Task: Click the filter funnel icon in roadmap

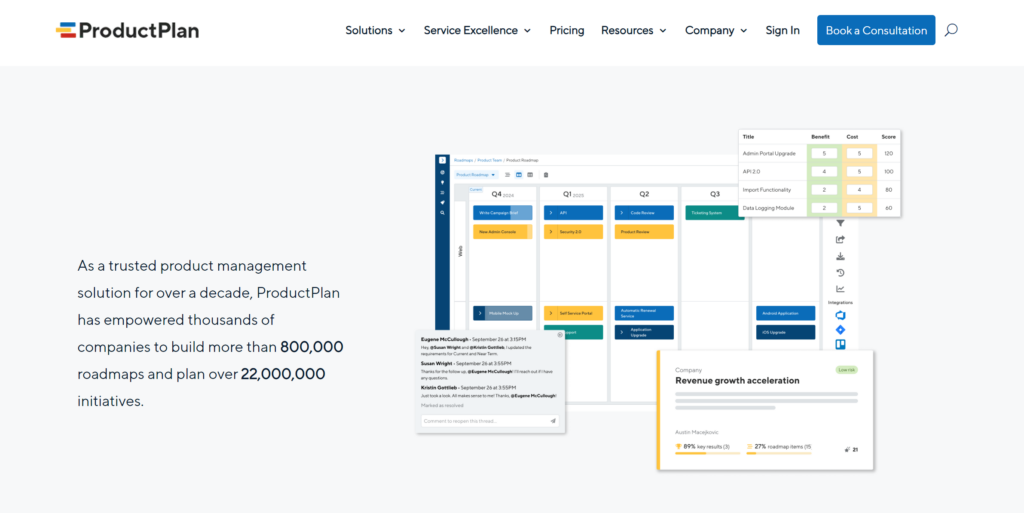Action: coord(840,223)
